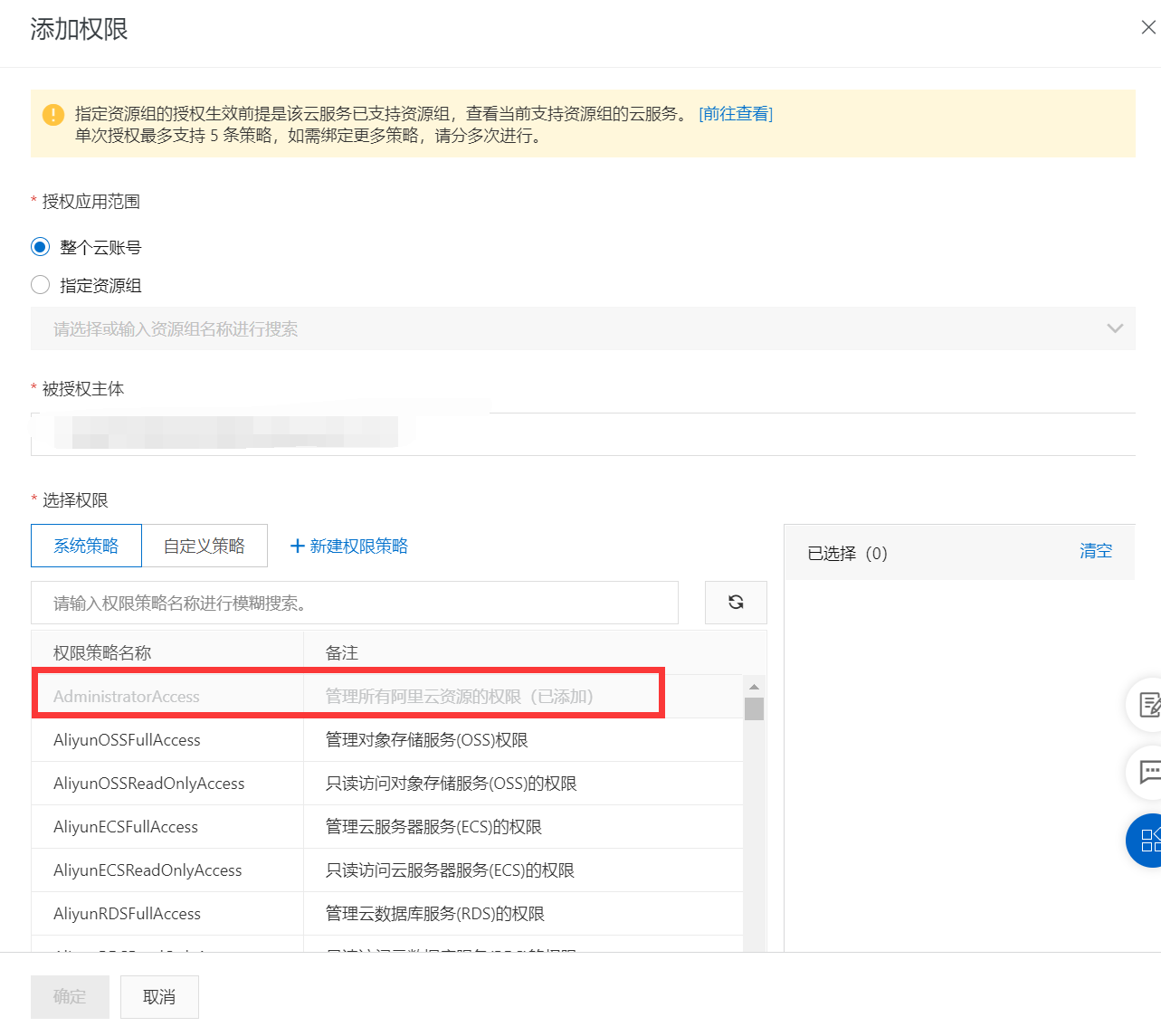This screenshot has width=1161, height=1036.
Task: Click the 已选择 (0) header label
Action: coord(847,553)
